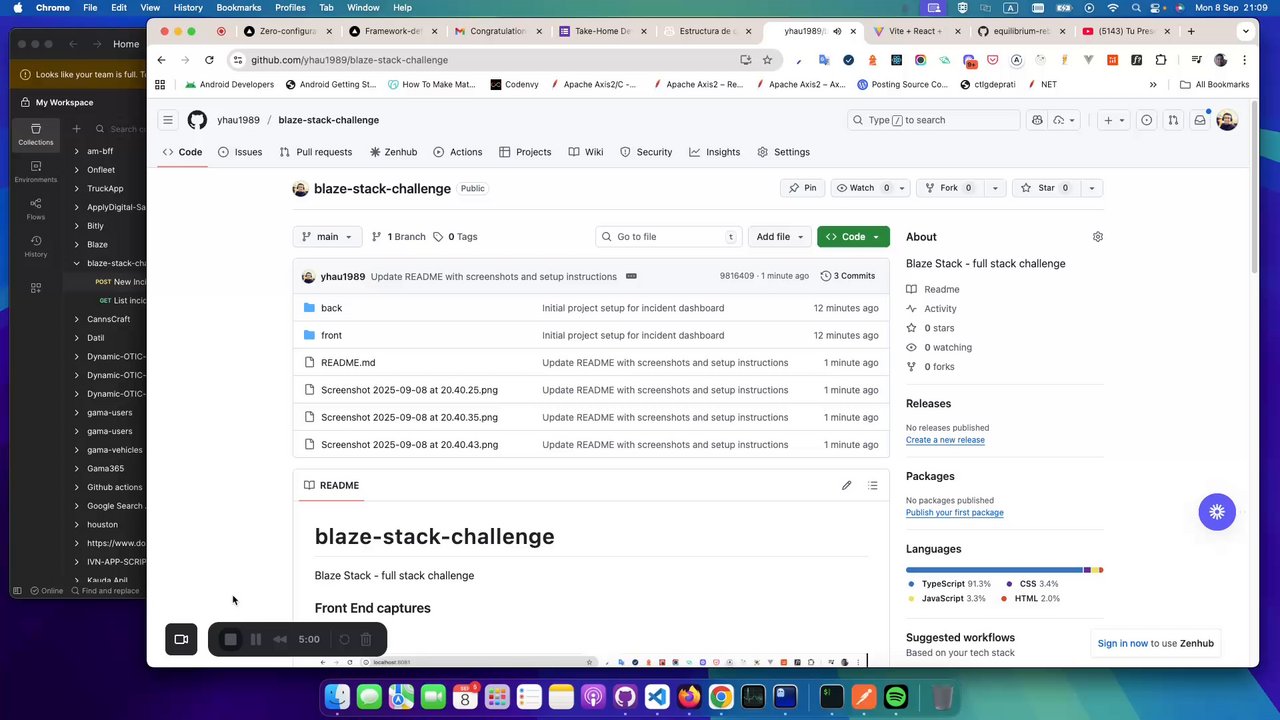Open 3 Commits history link
The width and height of the screenshot is (1280, 720).
[848, 276]
